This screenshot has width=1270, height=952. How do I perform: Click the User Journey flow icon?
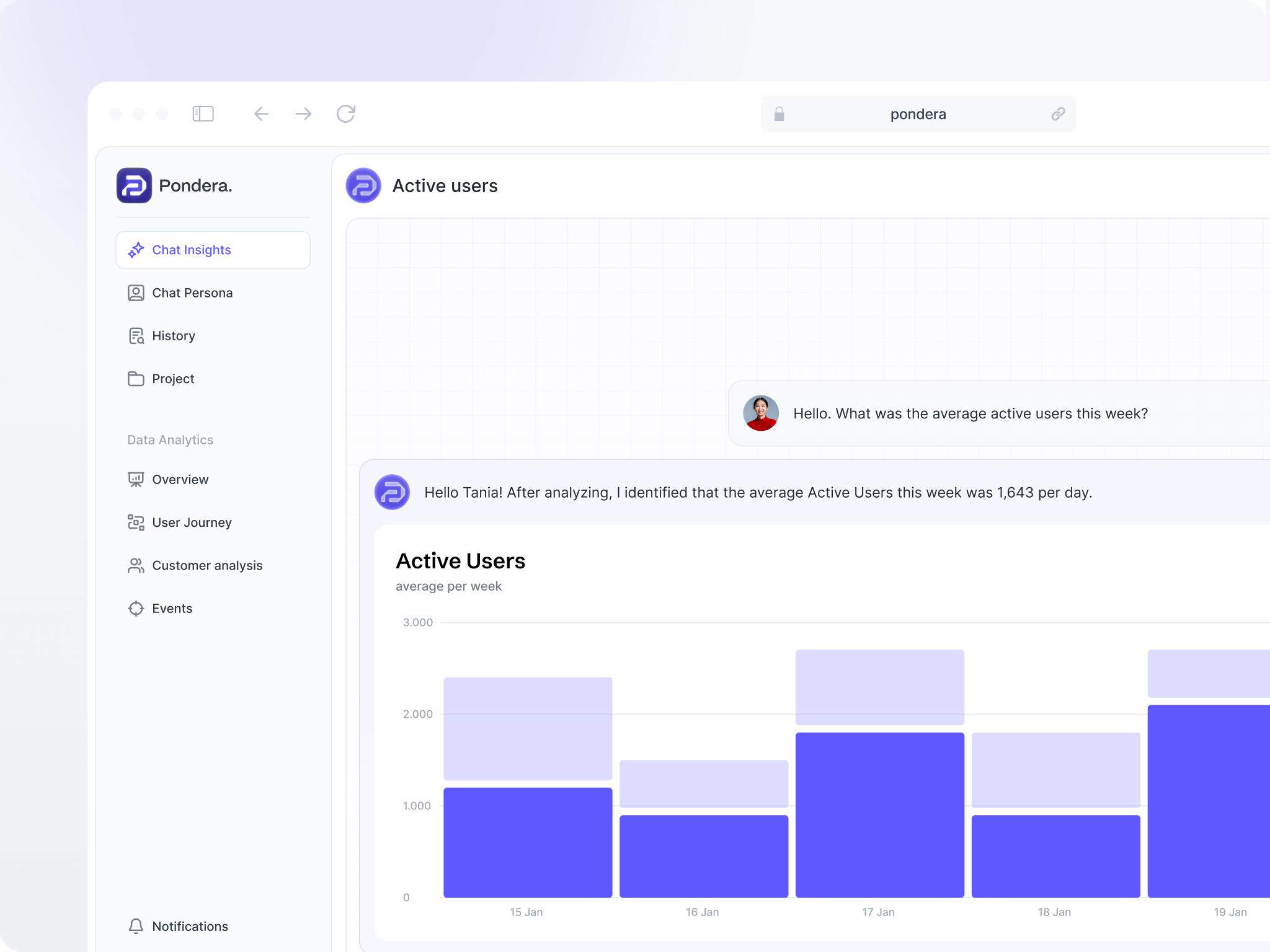click(x=136, y=522)
